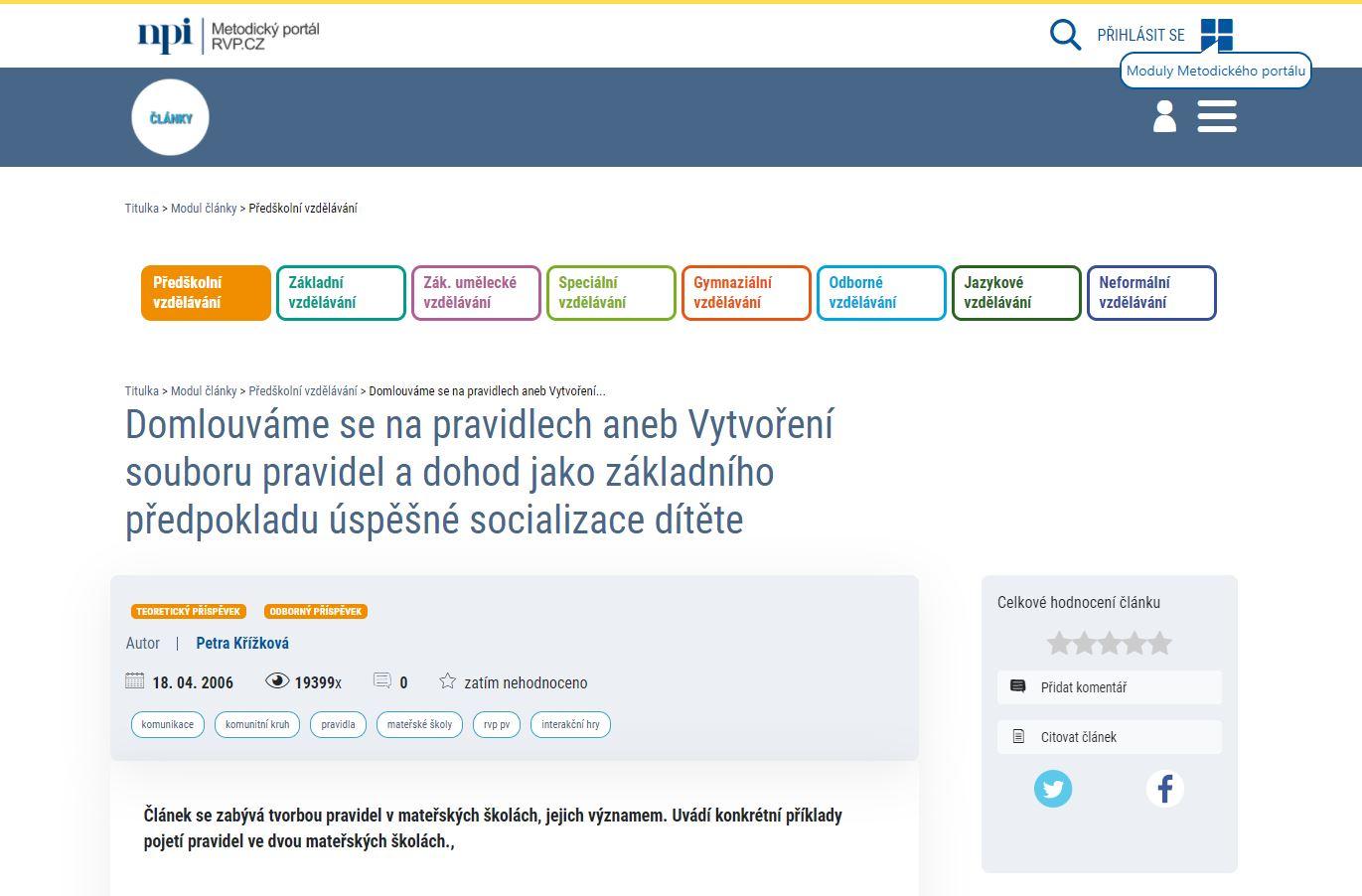1362x896 pixels.
Task: Click the Citovat článek button
Action: pos(1078,737)
